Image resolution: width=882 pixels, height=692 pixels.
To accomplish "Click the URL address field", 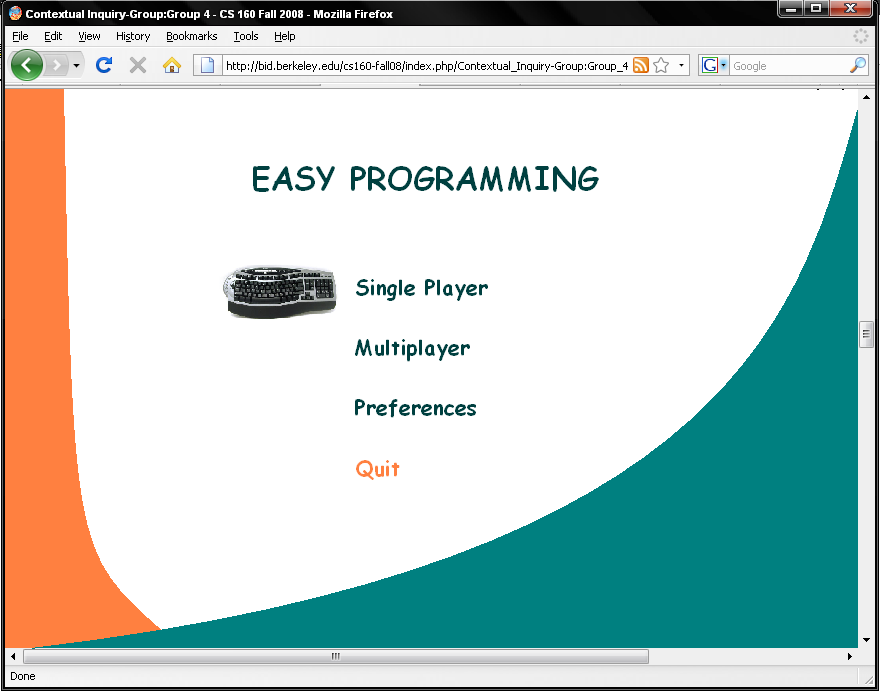I will click(426, 66).
